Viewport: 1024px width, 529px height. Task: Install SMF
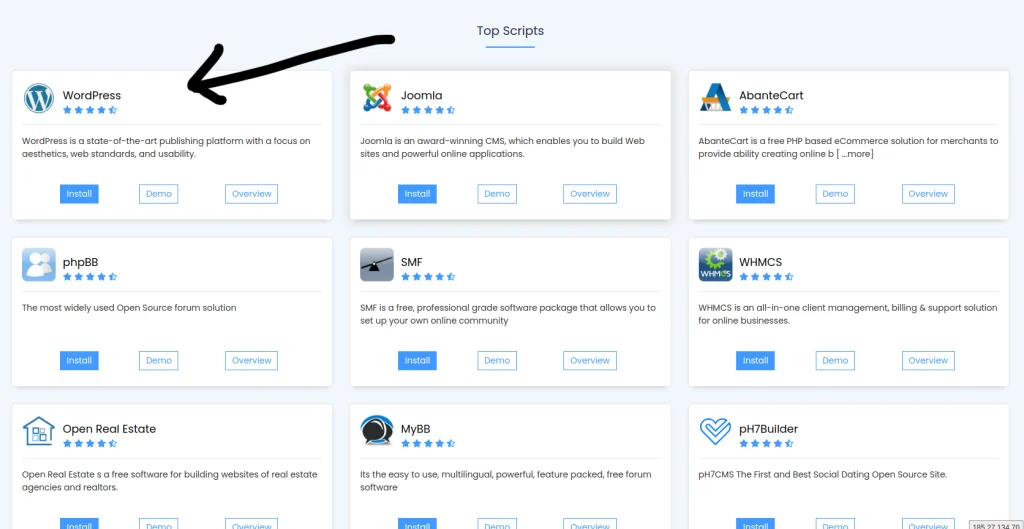[x=417, y=361]
